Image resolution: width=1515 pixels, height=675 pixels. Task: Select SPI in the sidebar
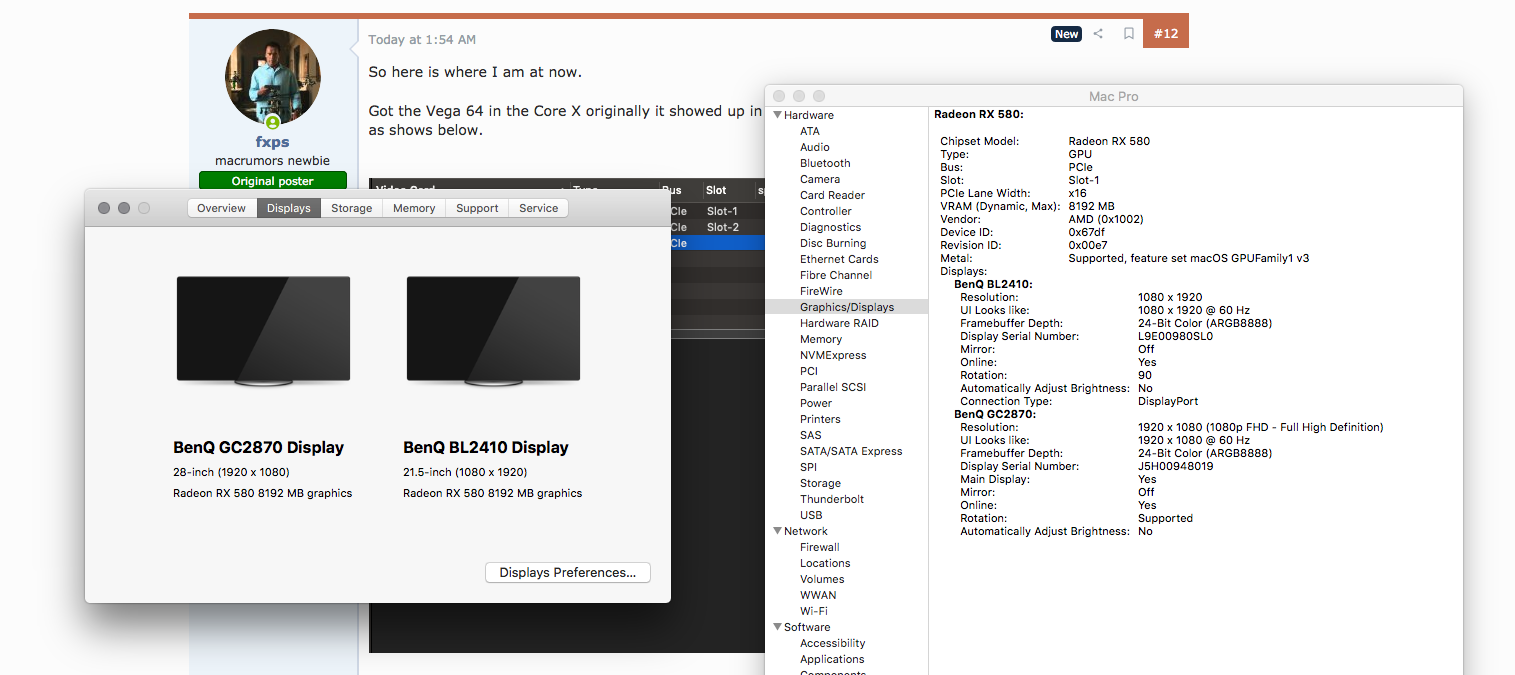[x=808, y=467]
